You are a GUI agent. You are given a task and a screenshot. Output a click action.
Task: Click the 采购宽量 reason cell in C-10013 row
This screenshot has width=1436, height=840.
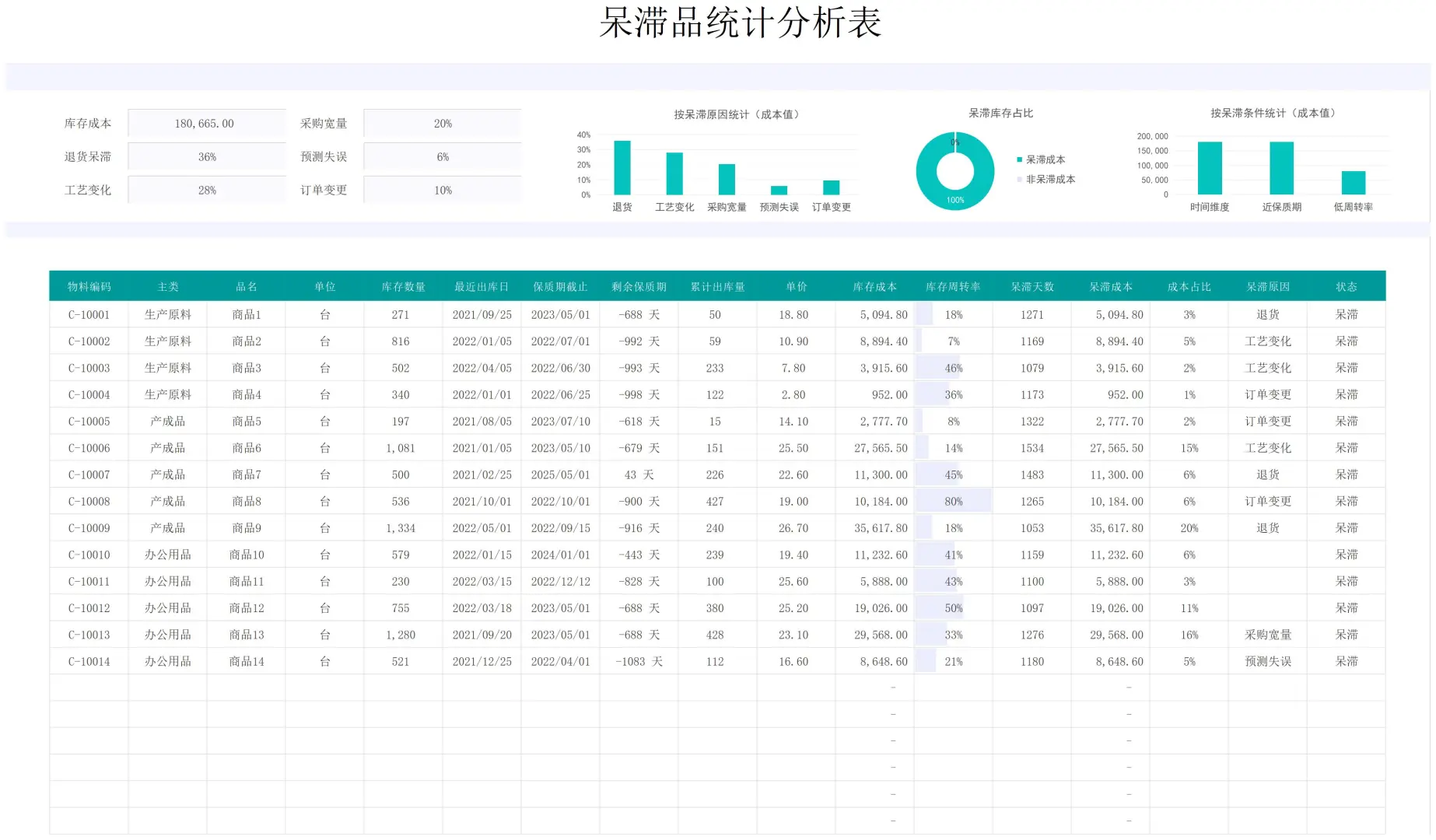(x=1268, y=635)
